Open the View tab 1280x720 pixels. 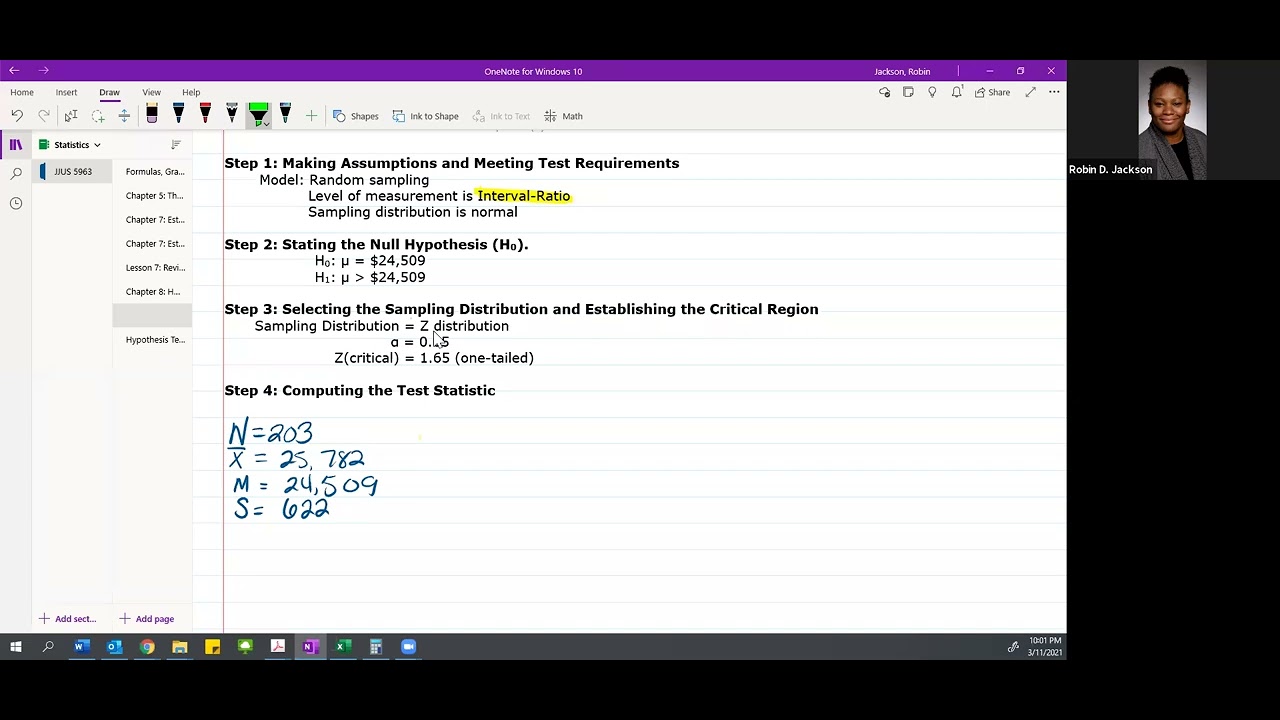tap(151, 92)
